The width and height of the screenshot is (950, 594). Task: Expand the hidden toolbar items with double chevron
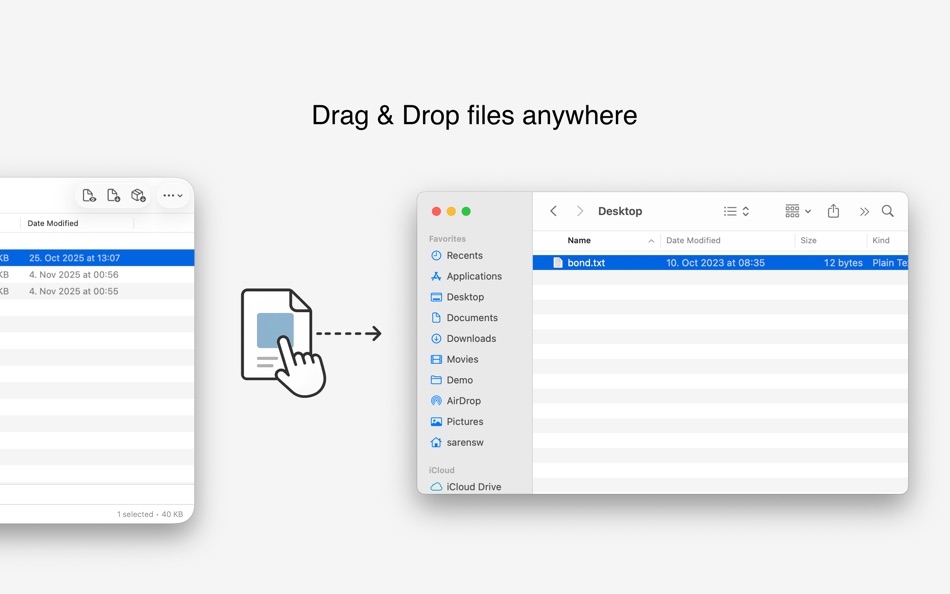click(x=865, y=211)
